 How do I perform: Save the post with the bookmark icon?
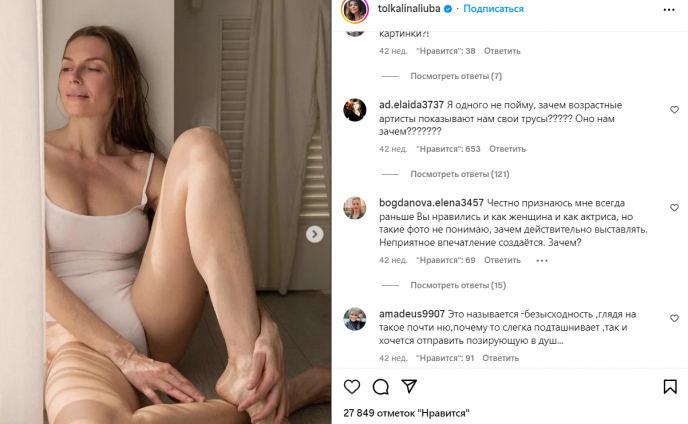pyautogui.click(x=670, y=387)
